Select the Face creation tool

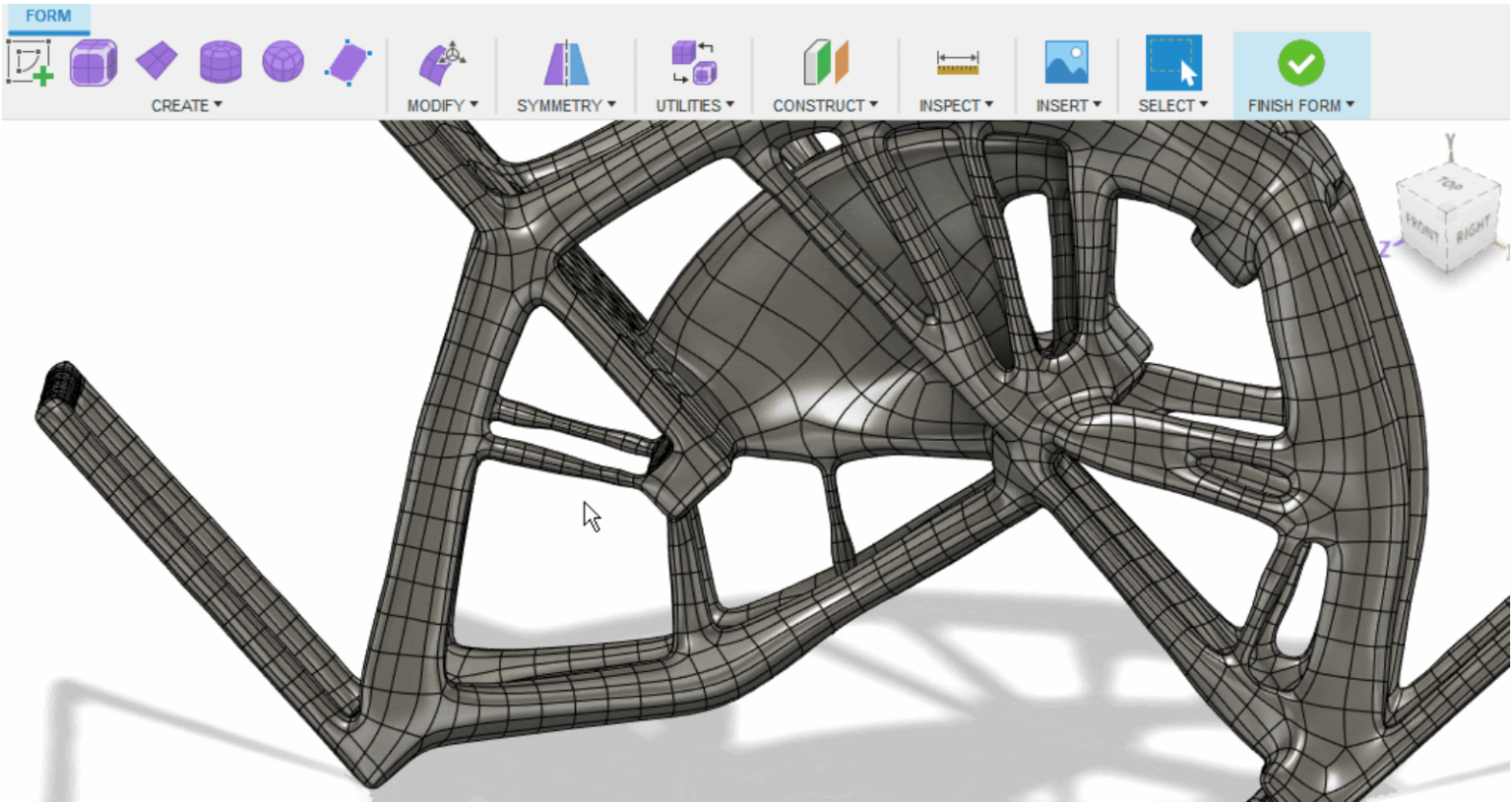pos(346,61)
